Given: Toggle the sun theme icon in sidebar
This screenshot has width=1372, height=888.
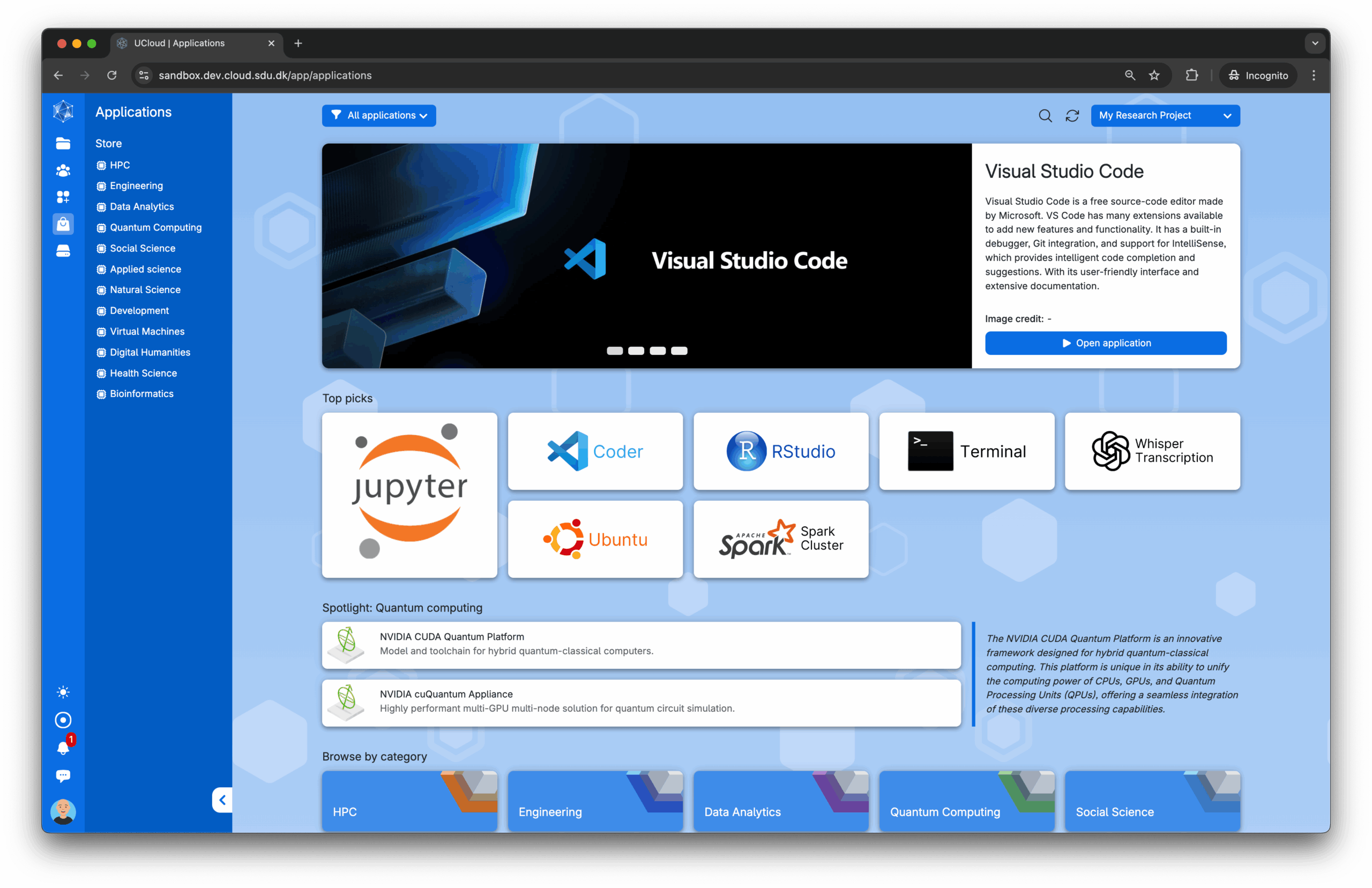Looking at the screenshot, I should point(63,692).
